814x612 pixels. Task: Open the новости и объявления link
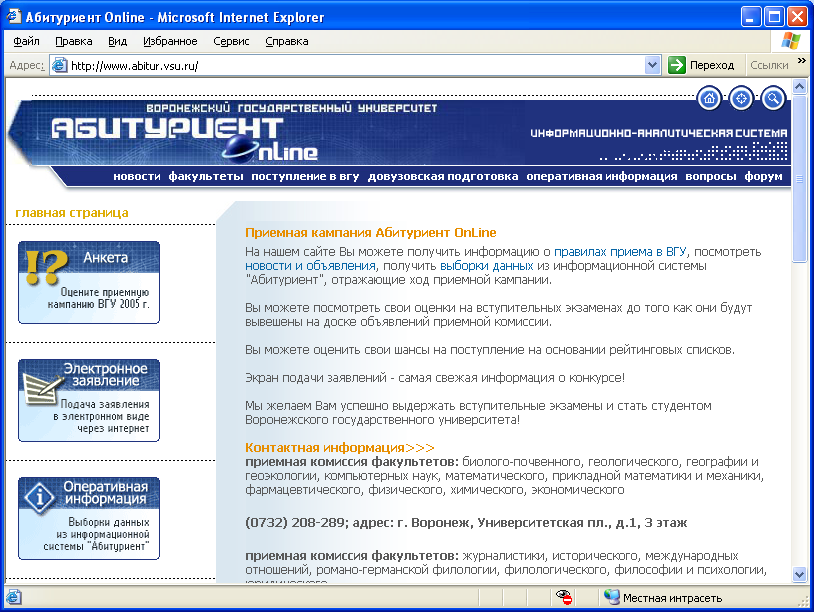pyautogui.click(x=310, y=266)
